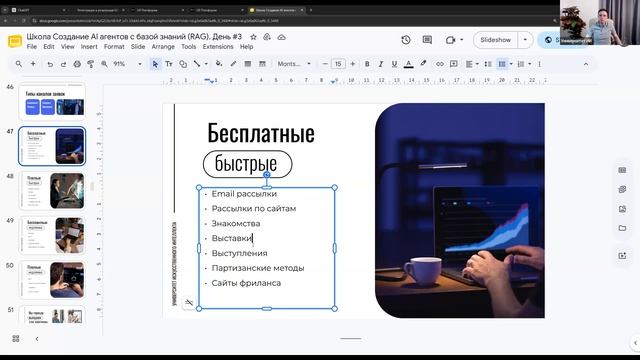Image resolution: width=640 pixels, height=360 pixels.
Task: Check the cloud document status icon
Action: [282, 37]
